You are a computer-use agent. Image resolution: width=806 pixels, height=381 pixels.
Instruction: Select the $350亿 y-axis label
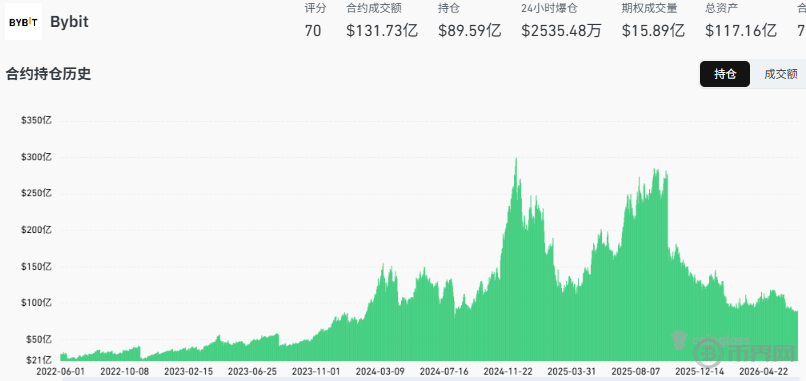coord(36,120)
